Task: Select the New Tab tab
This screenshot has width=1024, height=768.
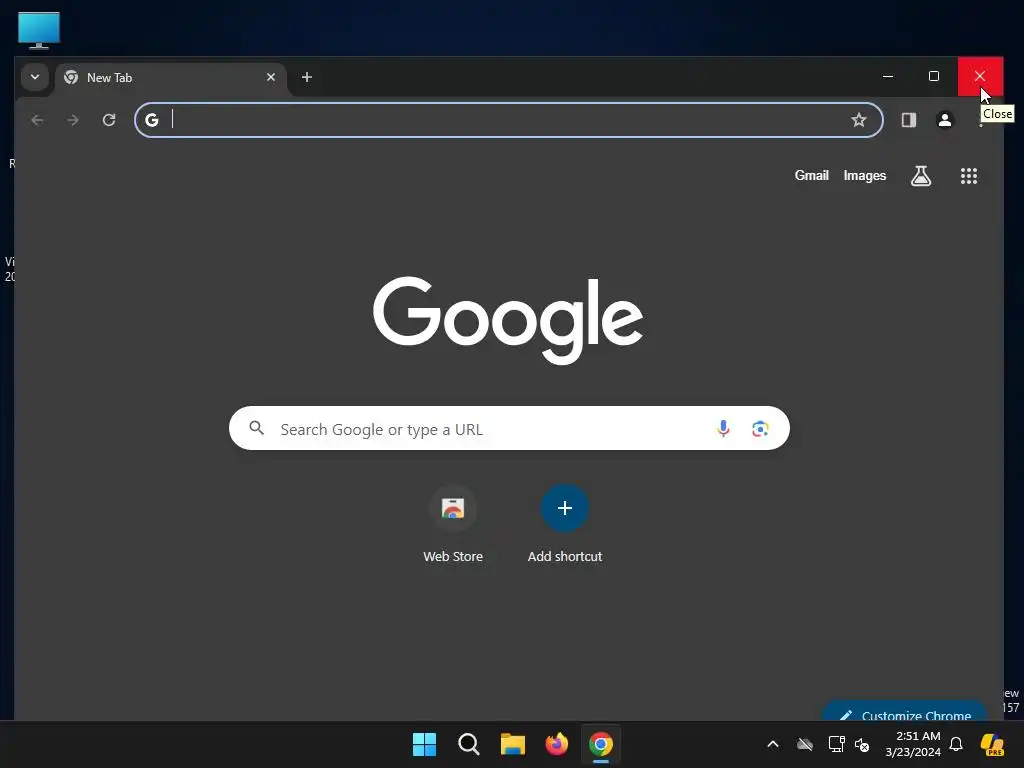Action: point(171,78)
